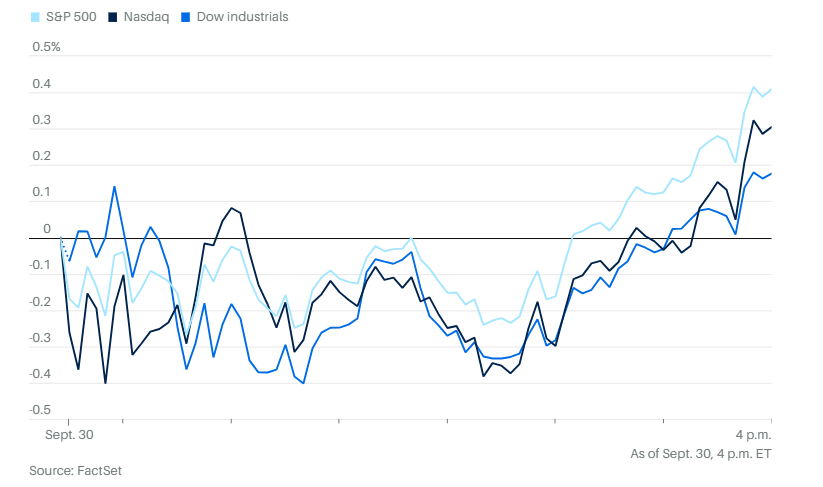Screen dimensions: 823x487
Task: Click the 0.5% y-axis label
Action: 47,47
